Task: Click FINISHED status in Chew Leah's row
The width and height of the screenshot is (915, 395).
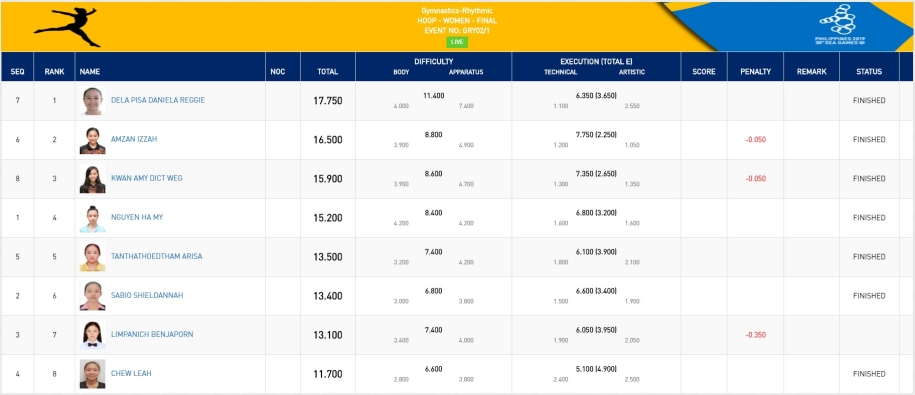Action: [x=869, y=374]
